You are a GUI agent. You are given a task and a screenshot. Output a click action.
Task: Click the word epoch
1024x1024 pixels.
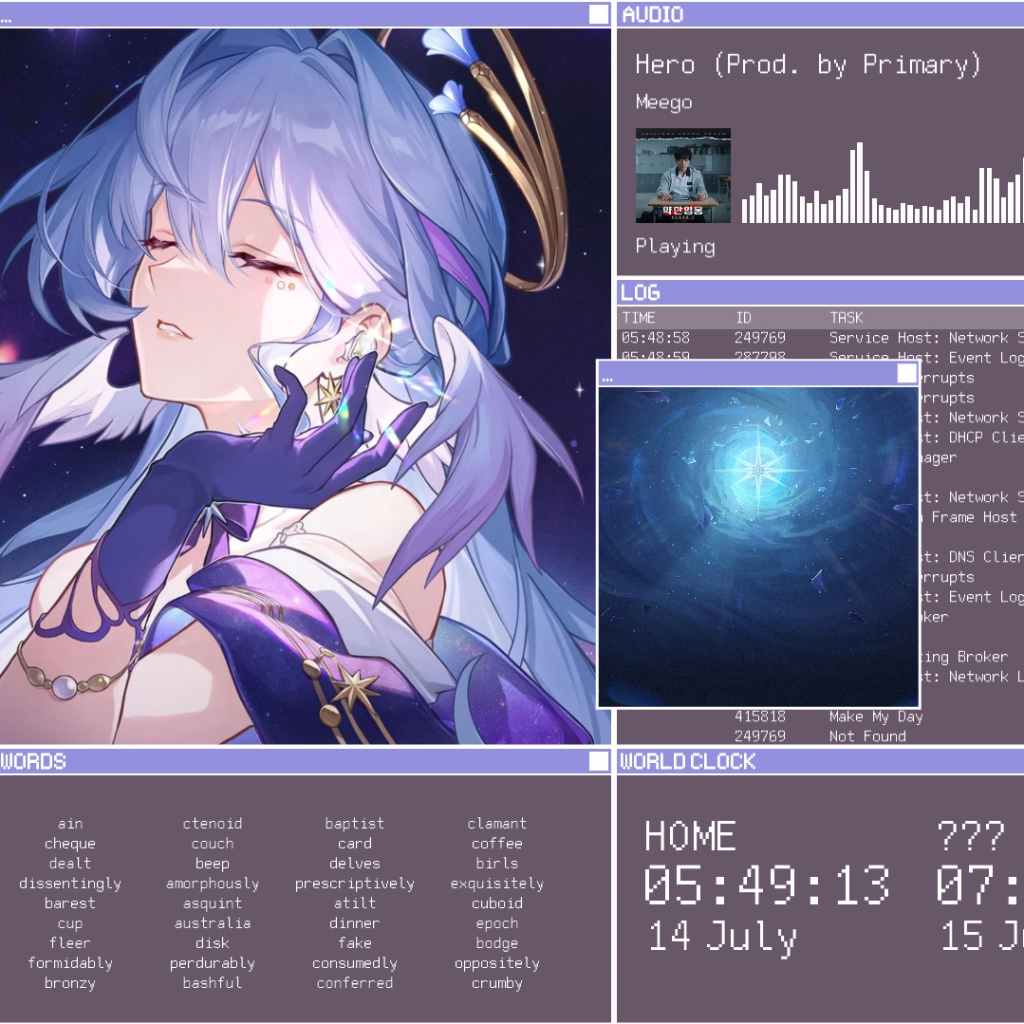497,924
